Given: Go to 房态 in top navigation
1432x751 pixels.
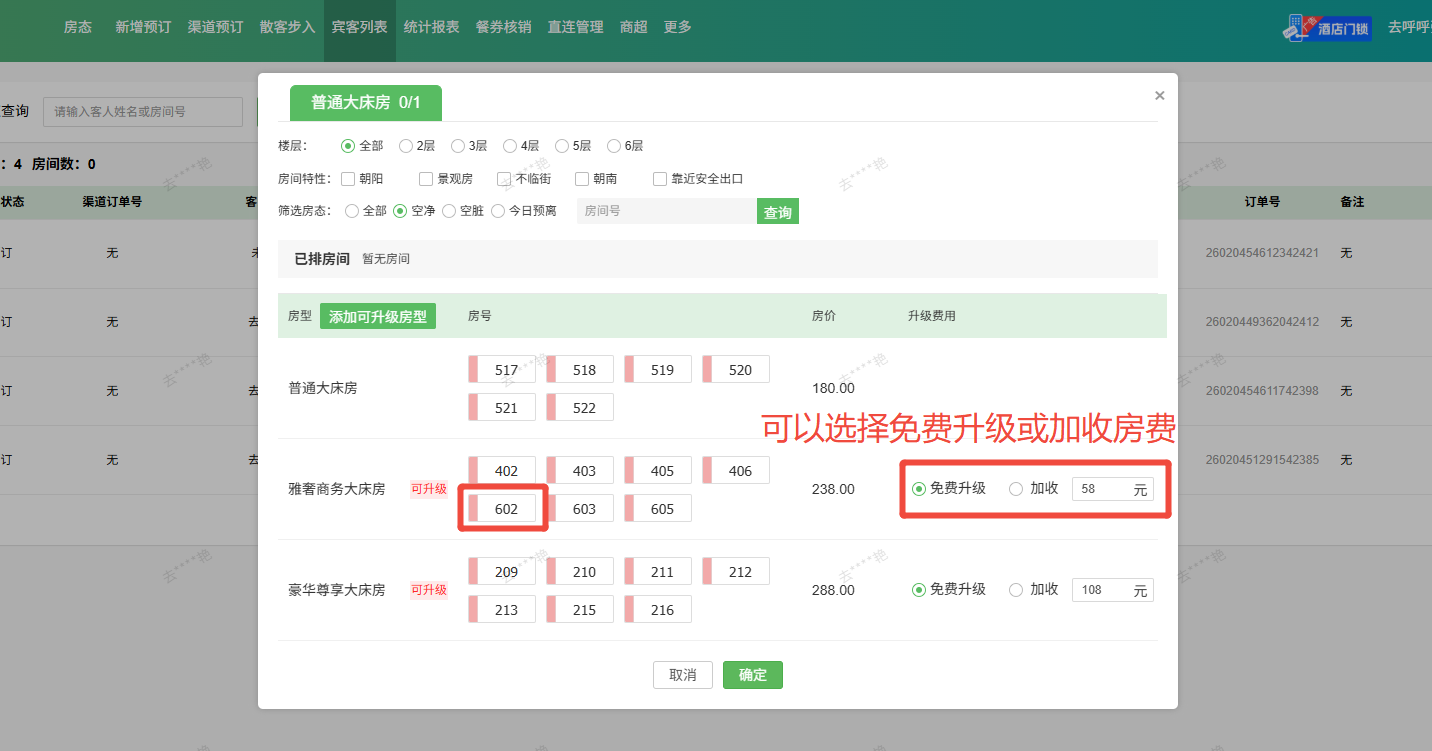Looking at the screenshot, I should click(77, 27).
